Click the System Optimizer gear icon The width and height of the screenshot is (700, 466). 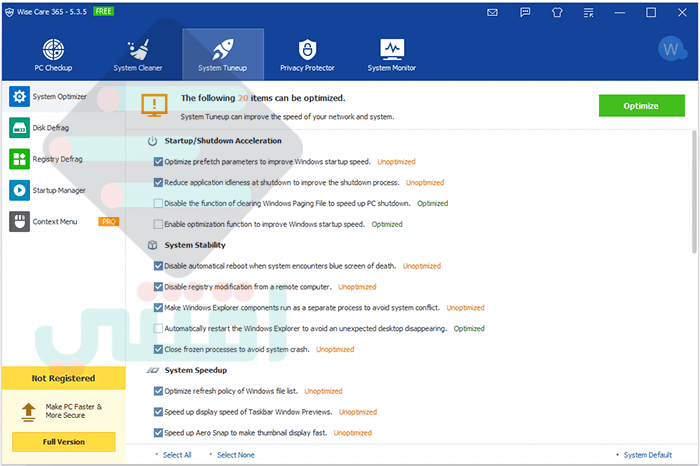19,96
